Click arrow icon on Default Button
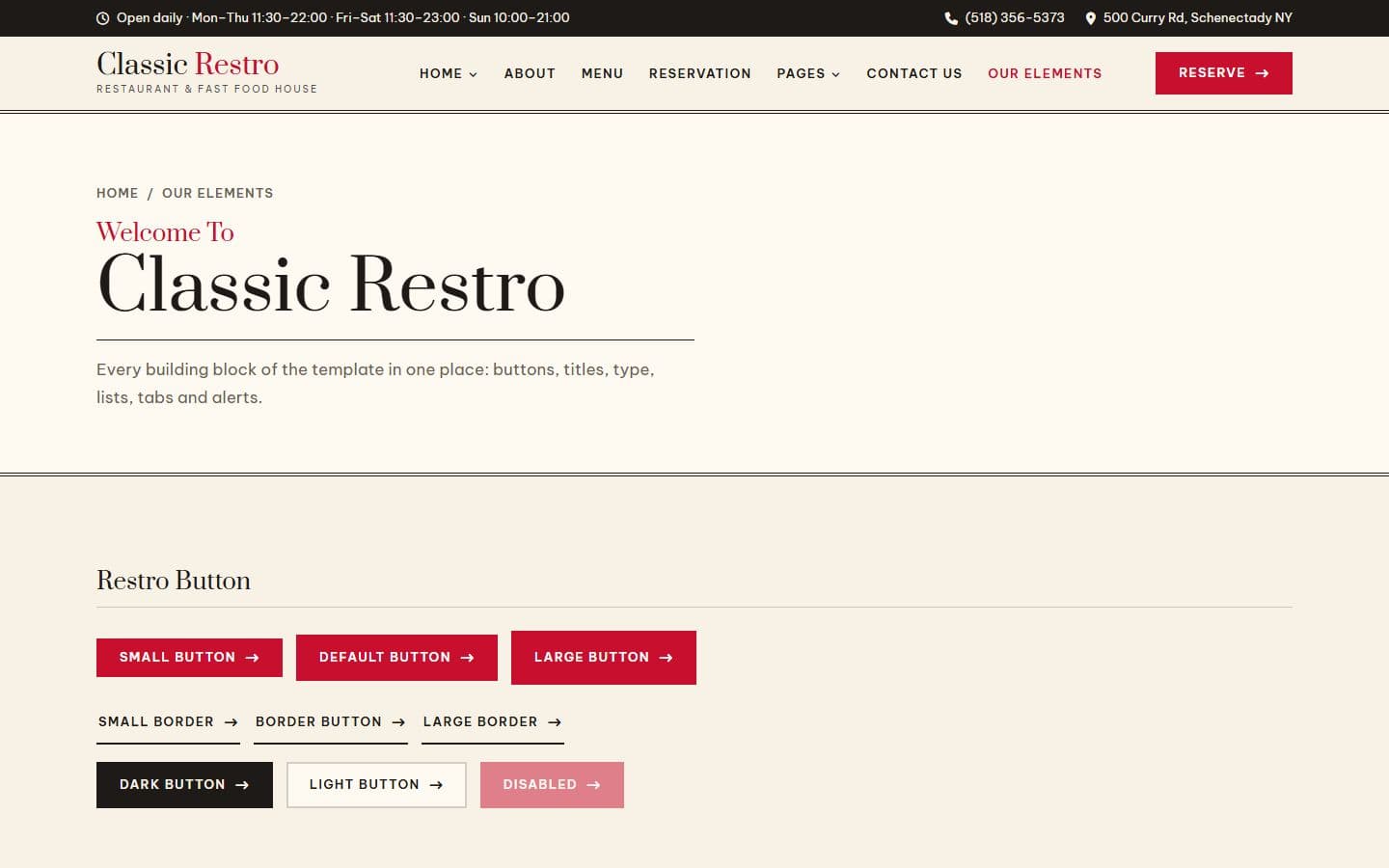 click(x=467, y=658)
